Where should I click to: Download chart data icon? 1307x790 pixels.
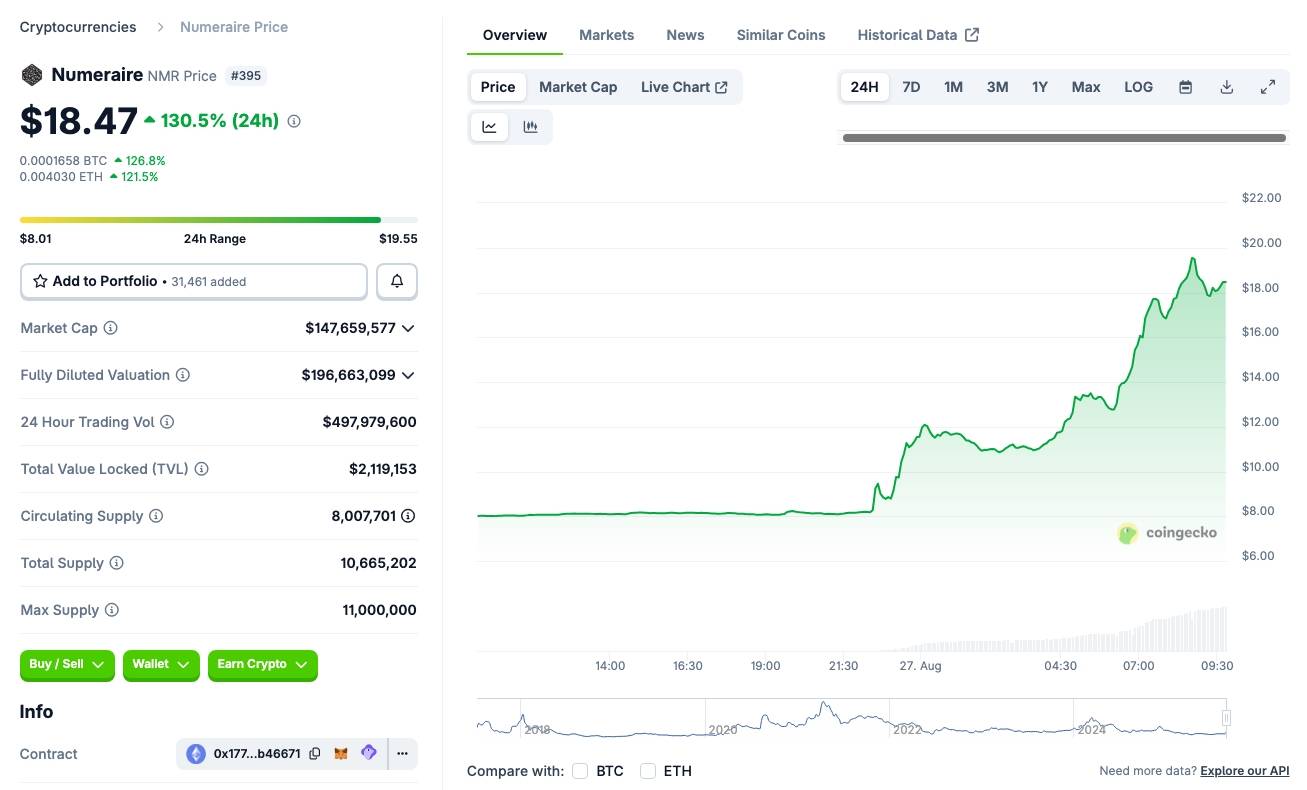click(1226, 87)
